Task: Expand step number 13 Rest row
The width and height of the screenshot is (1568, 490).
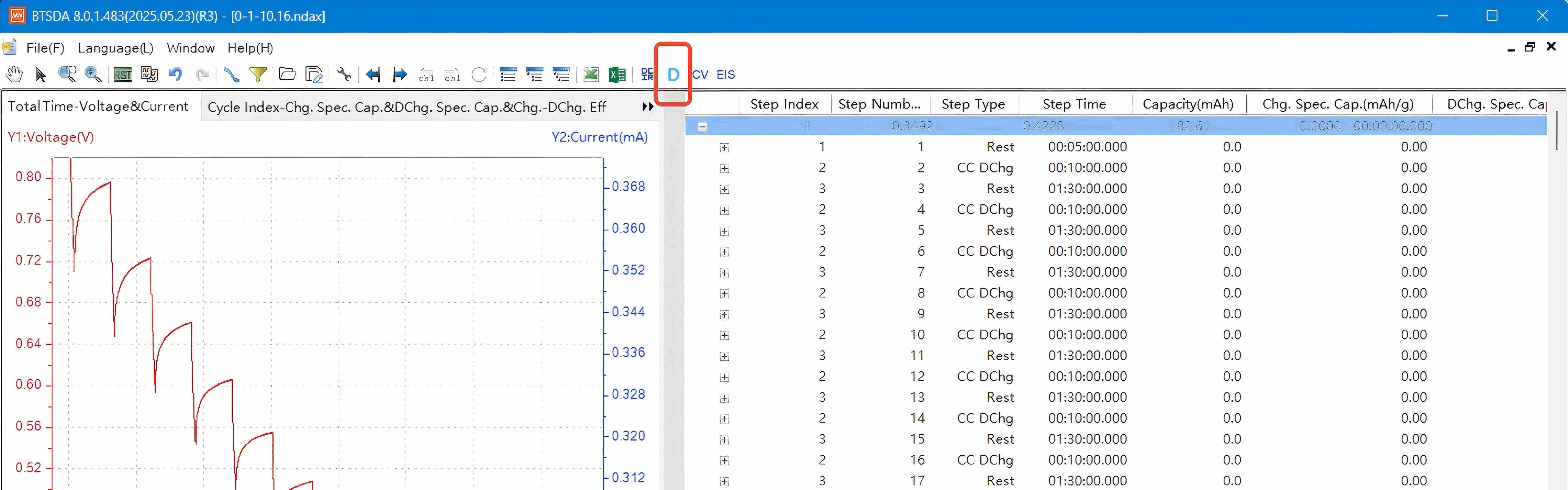Action: pos(724,398)
